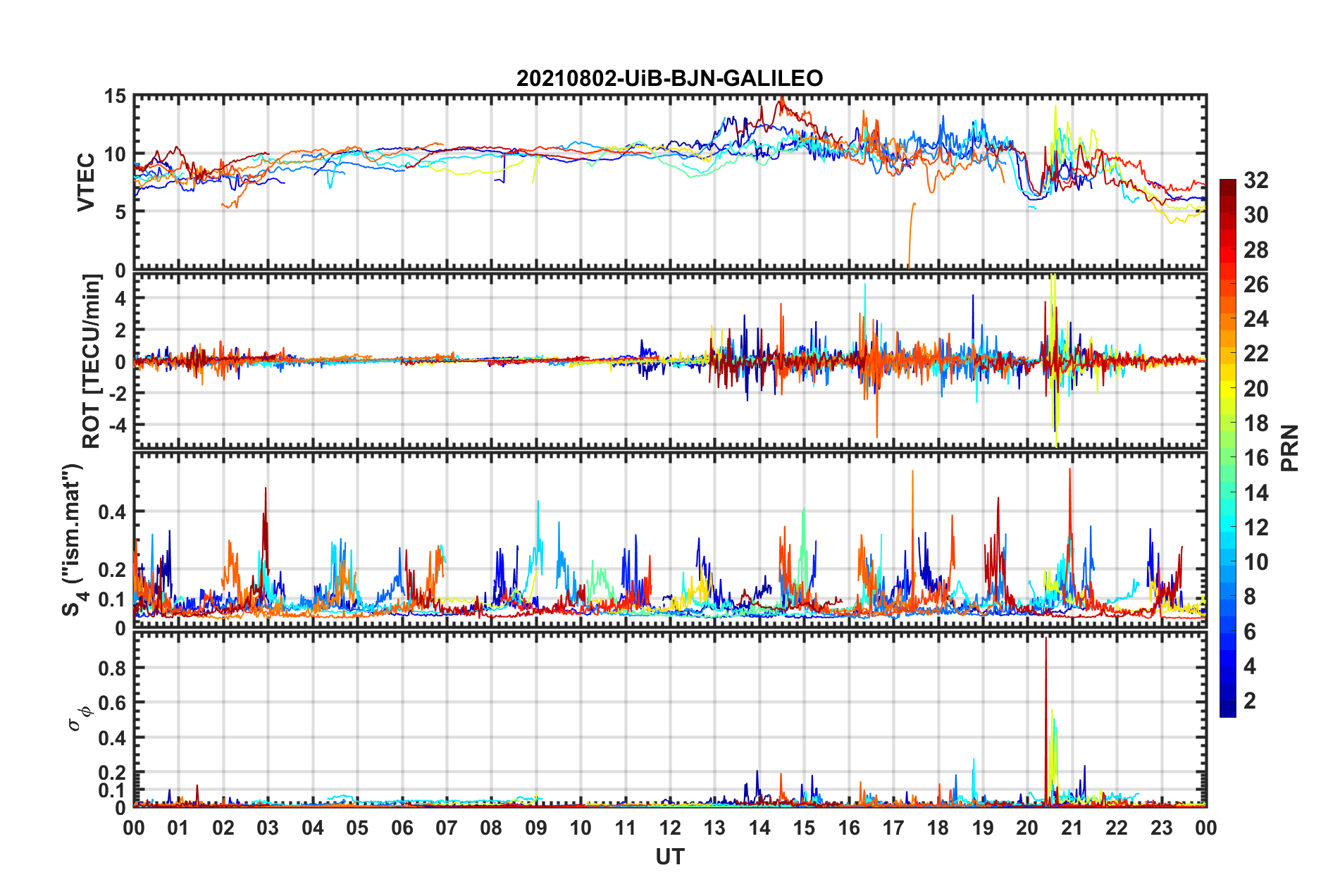Click the x-axis tick label 17
The width and height of the screenshot is (1340, 896).
click(893, 828)
